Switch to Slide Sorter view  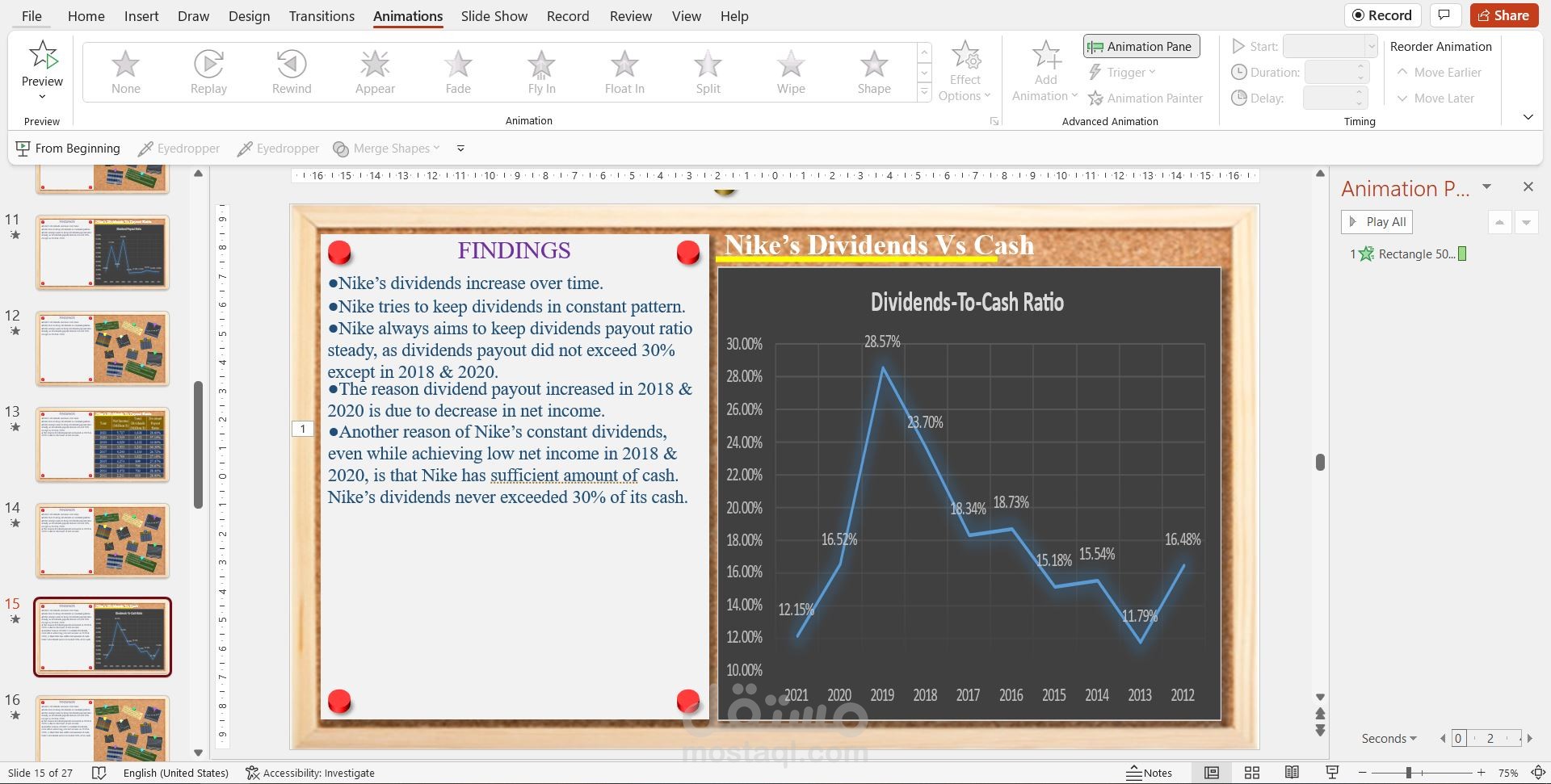tap(1252, 773)
